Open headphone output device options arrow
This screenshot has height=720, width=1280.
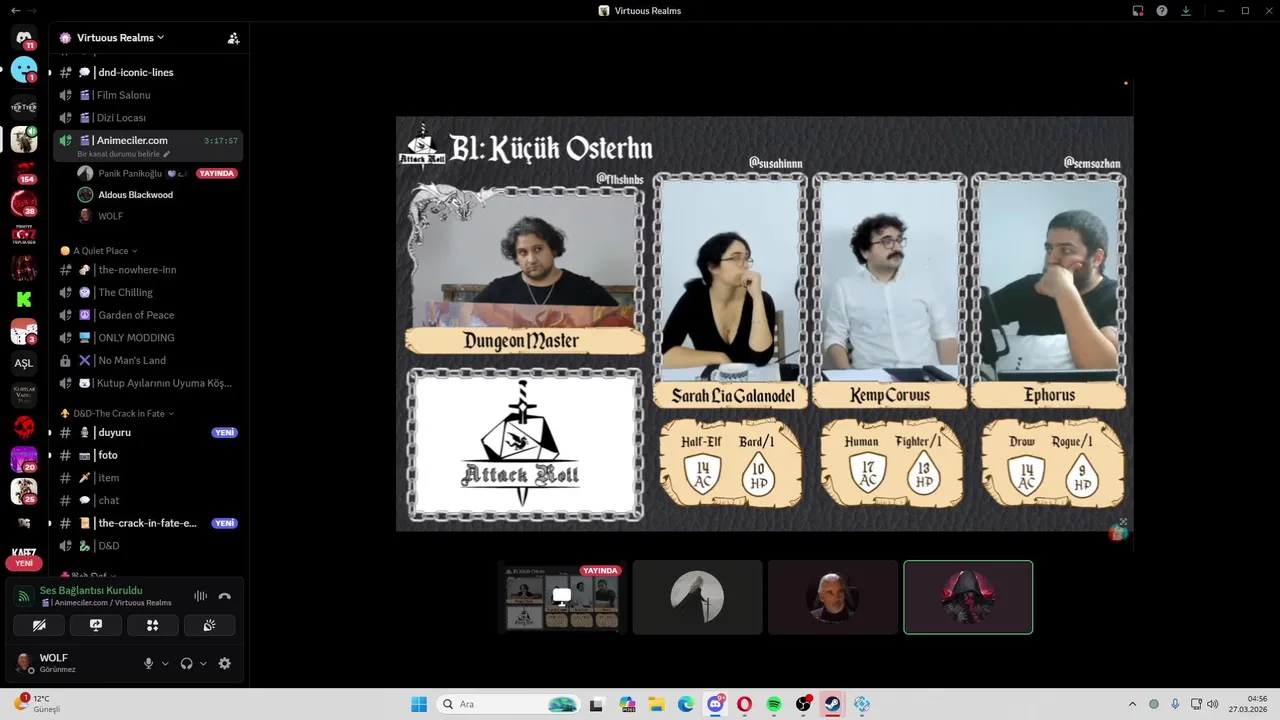pyautogui.click(x=203, y=663)
